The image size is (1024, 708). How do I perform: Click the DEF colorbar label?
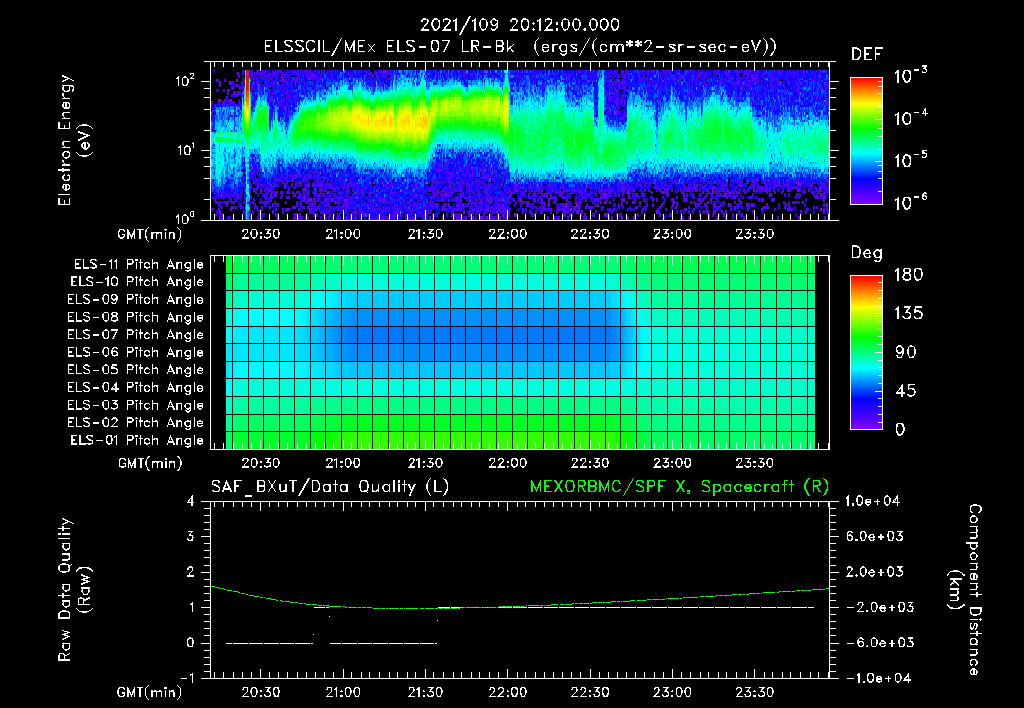[867, 54]
